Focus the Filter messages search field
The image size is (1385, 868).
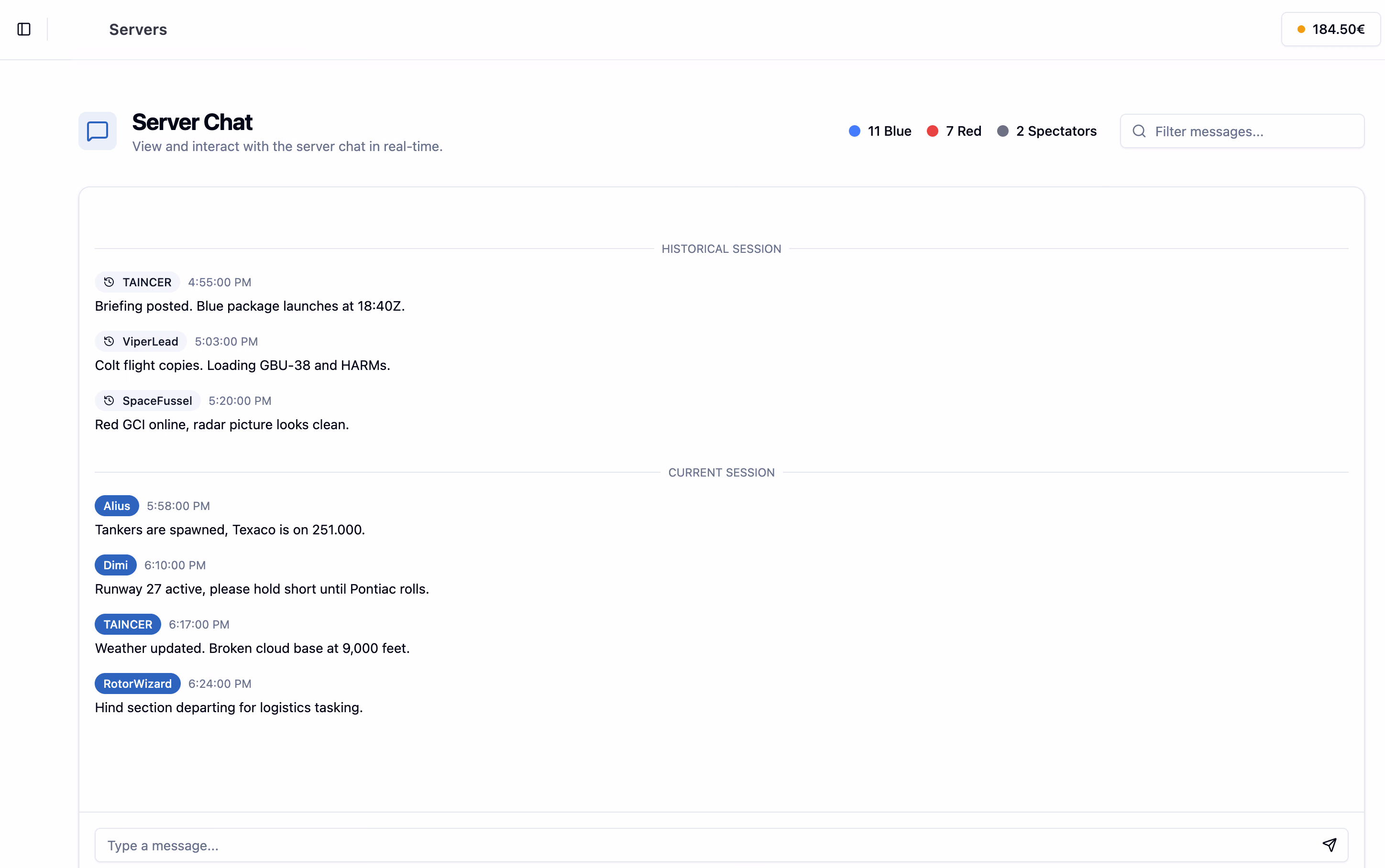[x=1242, y=131]
